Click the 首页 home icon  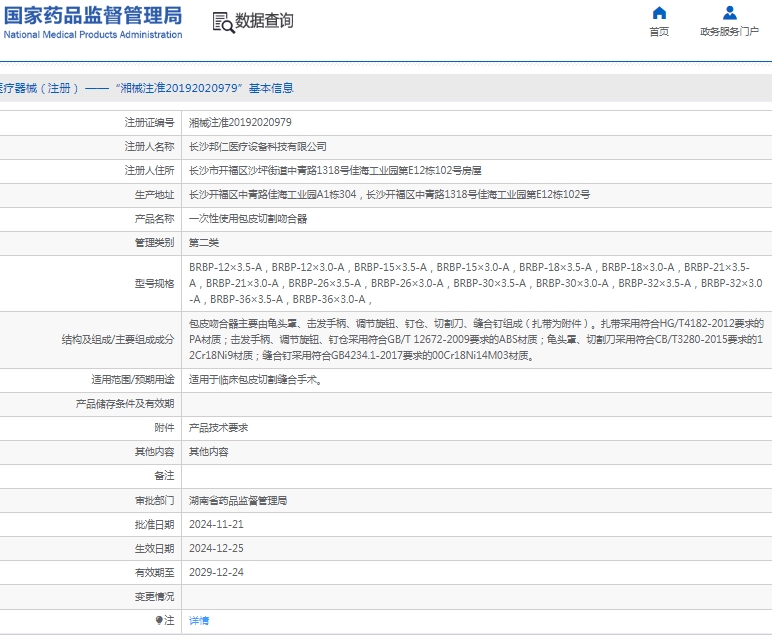point(659,14)
